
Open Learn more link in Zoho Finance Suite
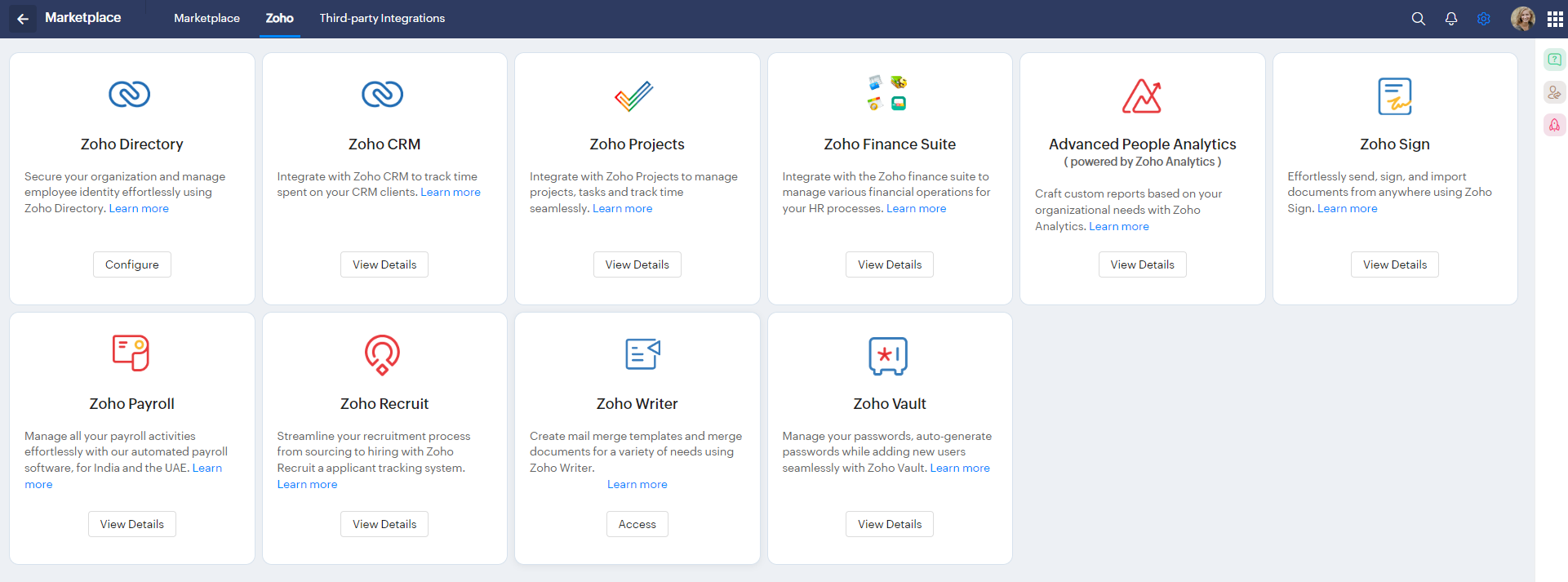pyautogui.click(x=917, y=208)
